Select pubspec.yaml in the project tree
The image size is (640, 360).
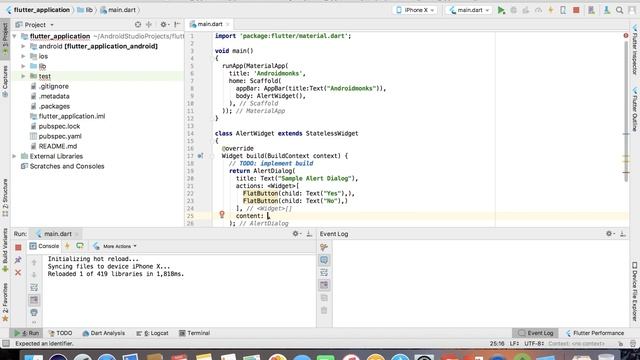pyautogui.click(x=60, y=136)
